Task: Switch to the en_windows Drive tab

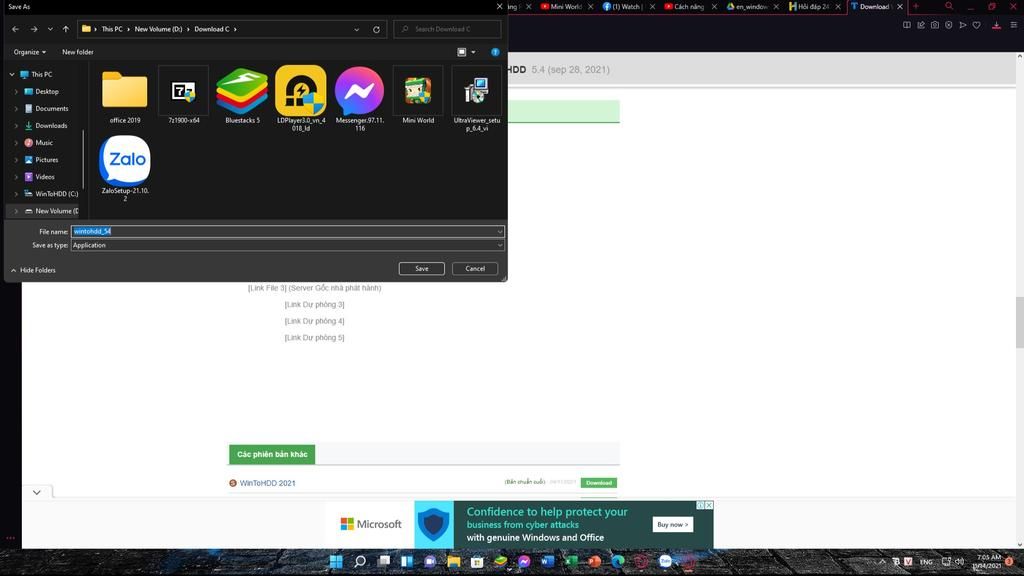Action: tap(746, 7)
